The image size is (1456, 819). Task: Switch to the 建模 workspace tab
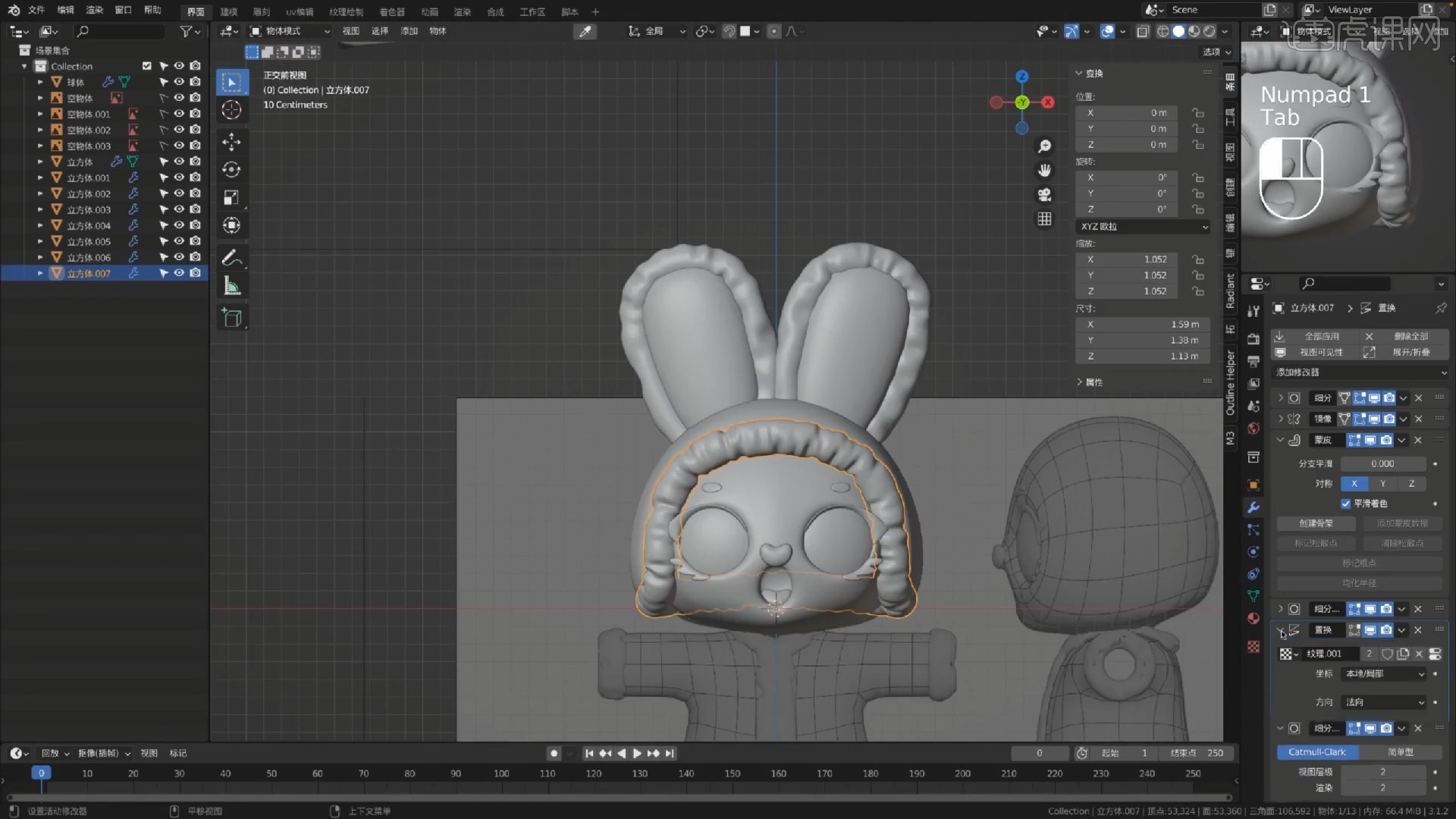229,11
